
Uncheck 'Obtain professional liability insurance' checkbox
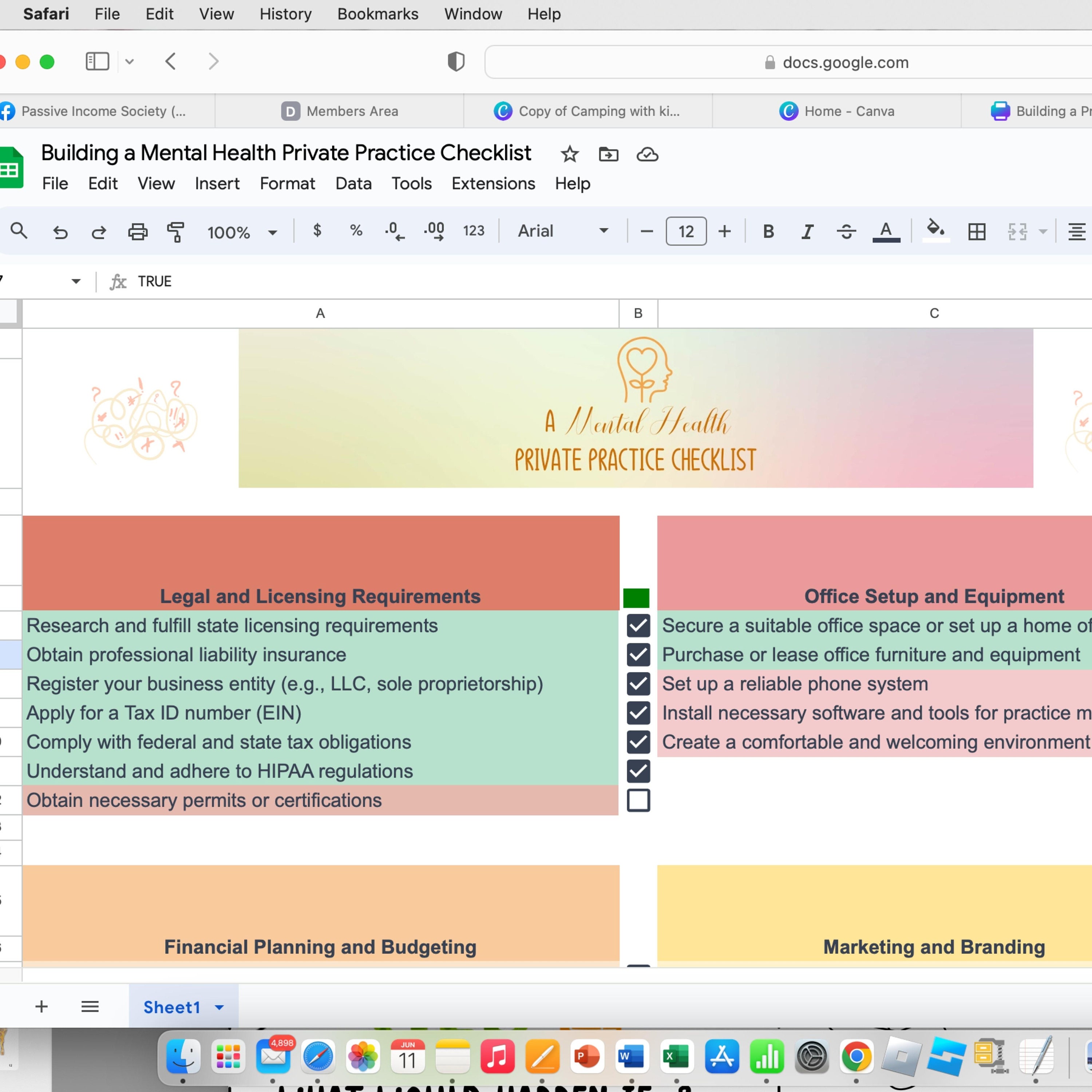tap(638, 654)
